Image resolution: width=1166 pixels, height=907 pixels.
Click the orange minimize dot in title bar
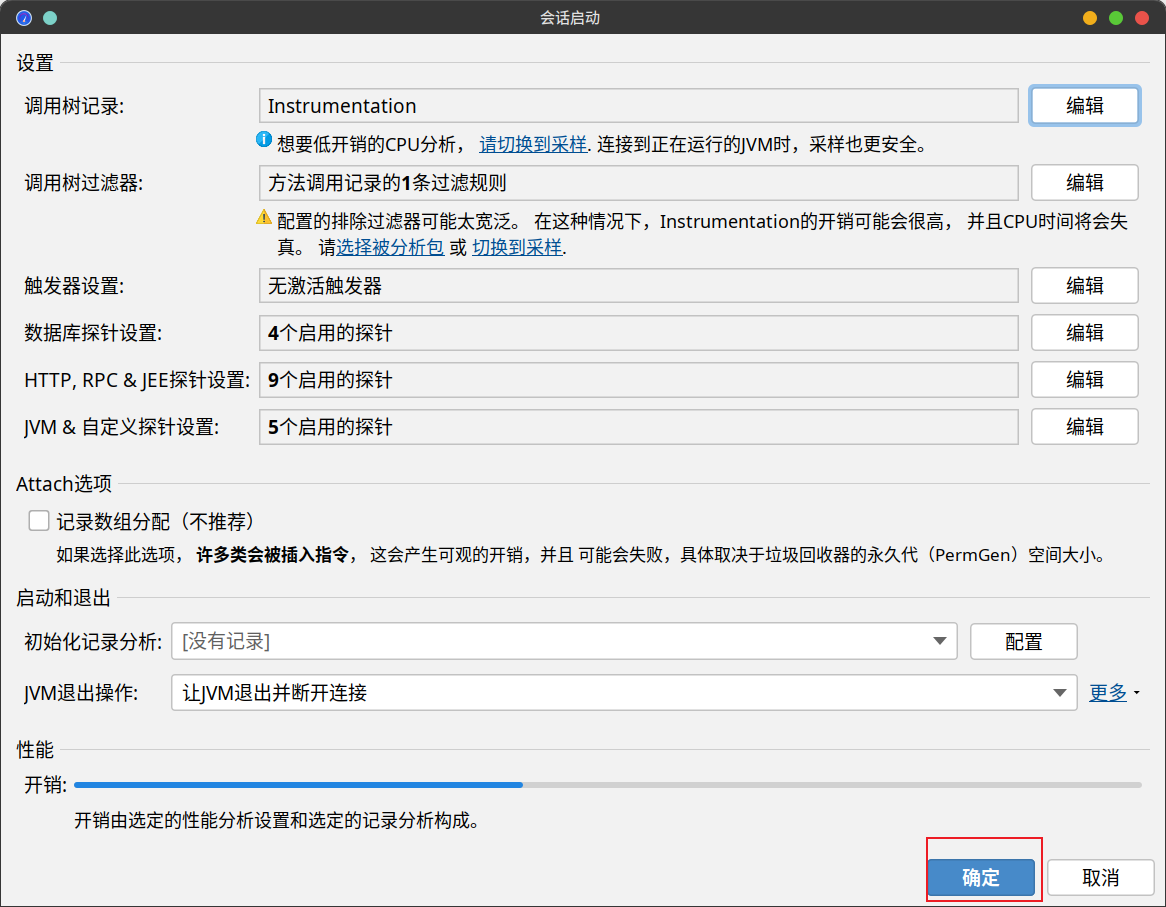pos(1090,18)
